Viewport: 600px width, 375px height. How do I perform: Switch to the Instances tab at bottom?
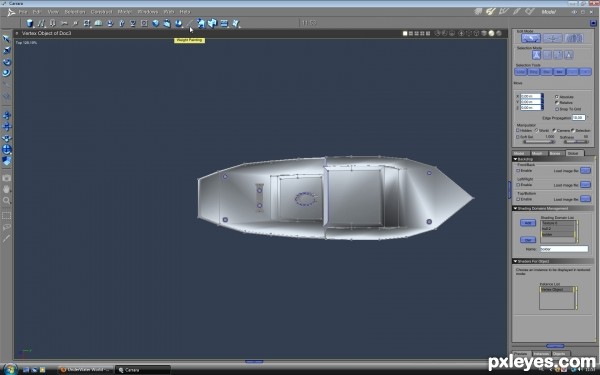coord(541,354)
